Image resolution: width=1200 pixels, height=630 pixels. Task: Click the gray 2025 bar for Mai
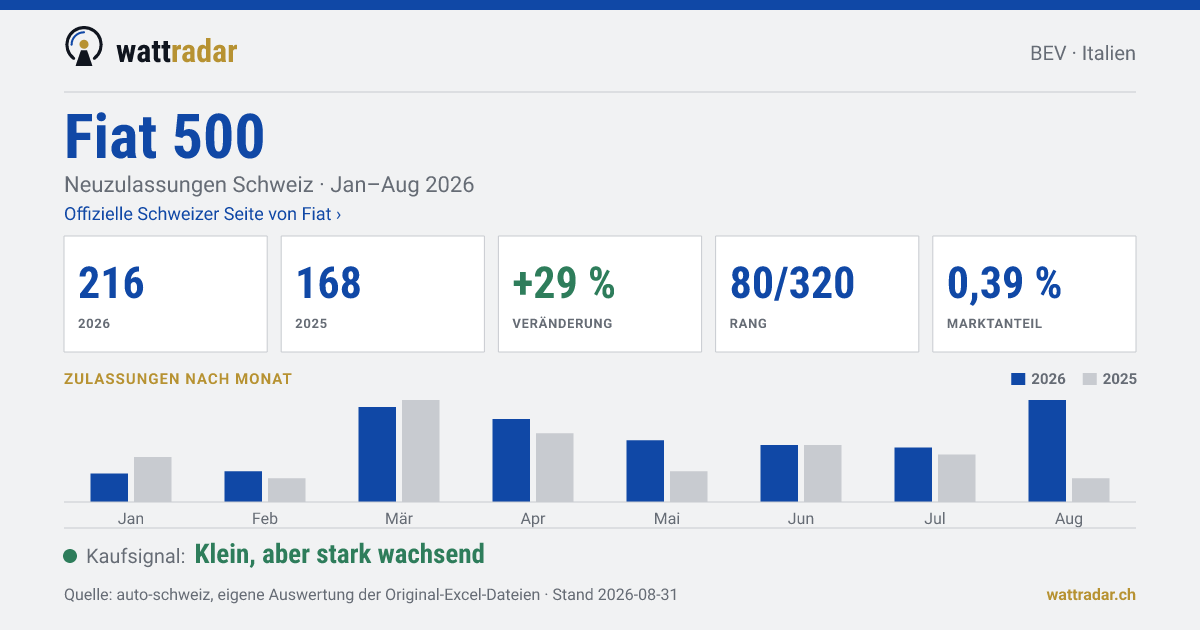pos(689,486)
